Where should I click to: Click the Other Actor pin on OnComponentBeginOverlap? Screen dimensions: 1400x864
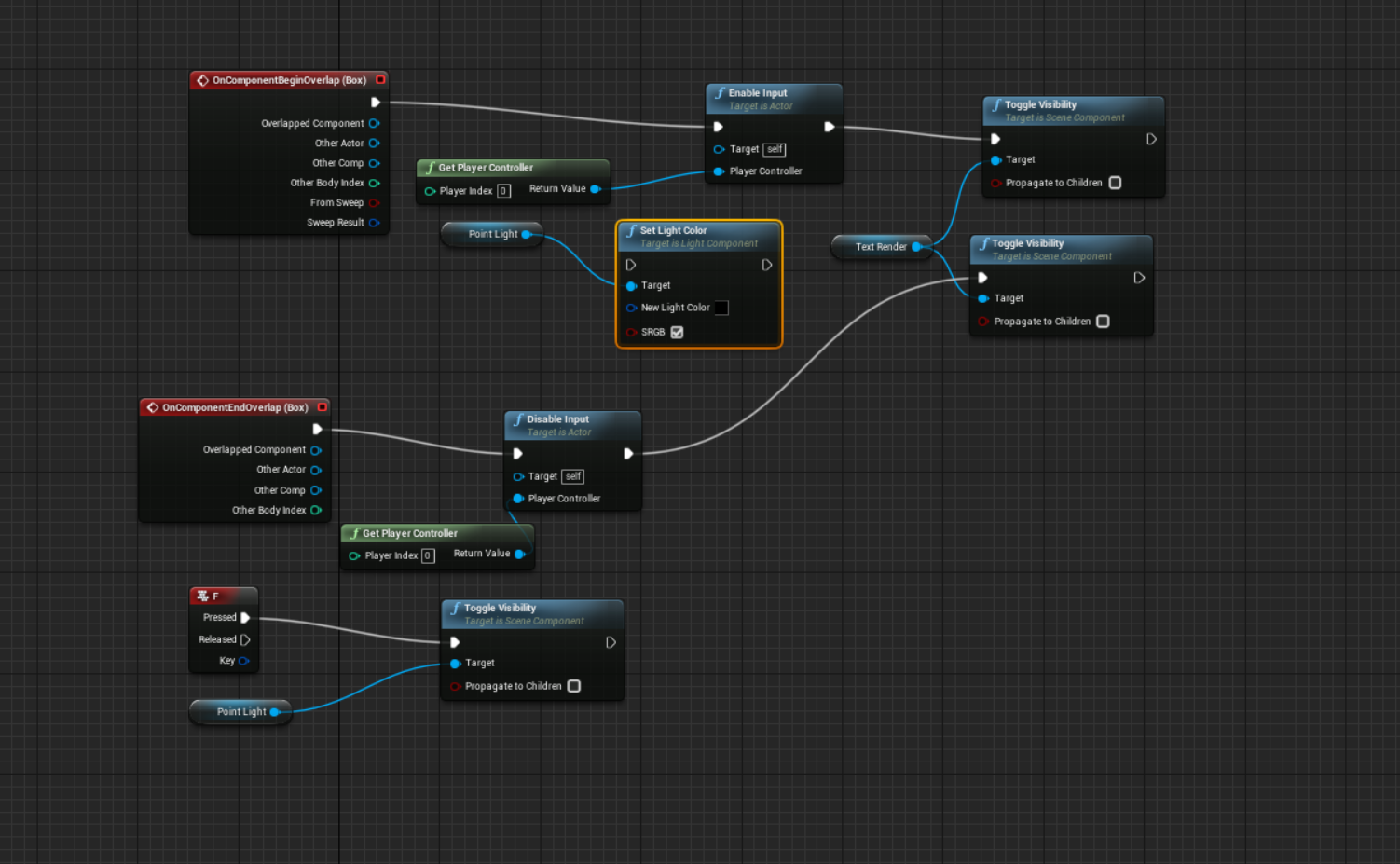pos(376,143)
